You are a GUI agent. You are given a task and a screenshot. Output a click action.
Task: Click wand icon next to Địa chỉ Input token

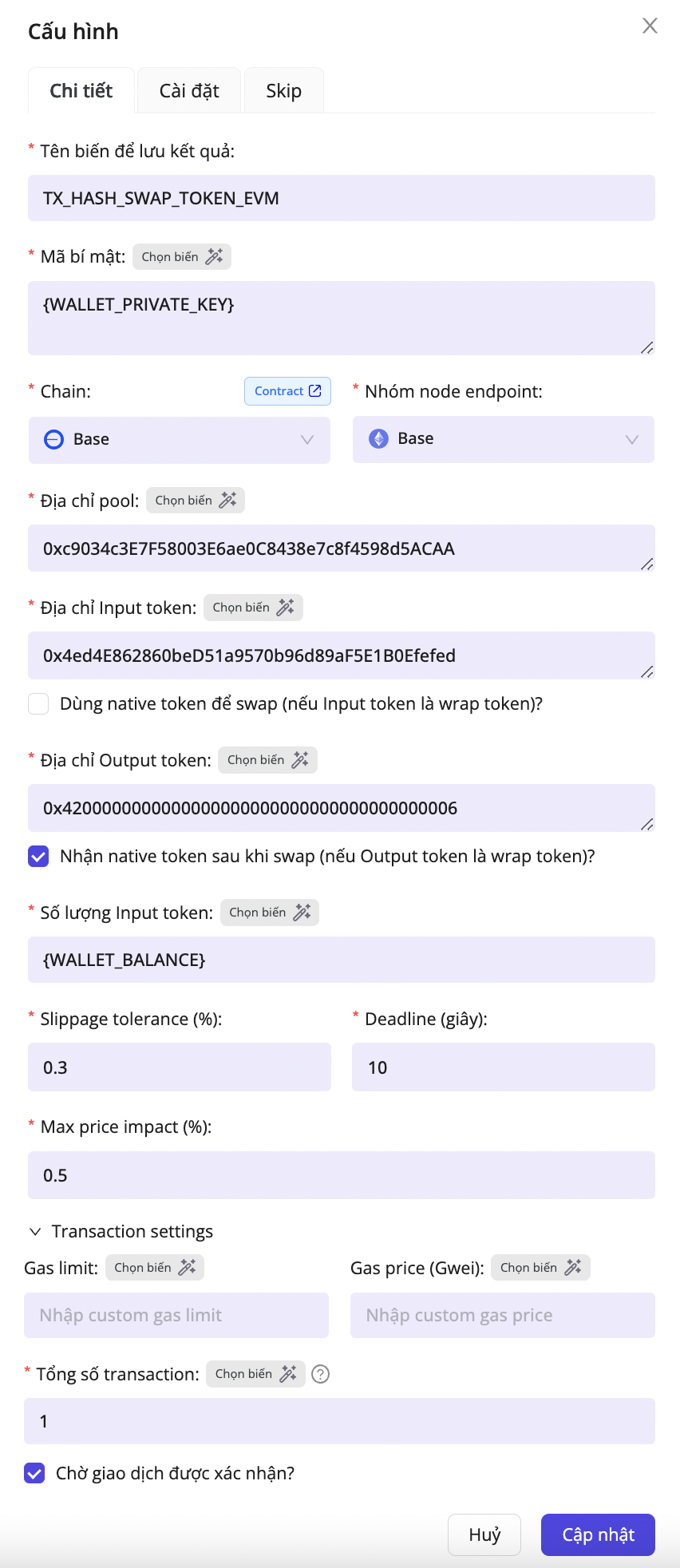(x=285, y=608)
